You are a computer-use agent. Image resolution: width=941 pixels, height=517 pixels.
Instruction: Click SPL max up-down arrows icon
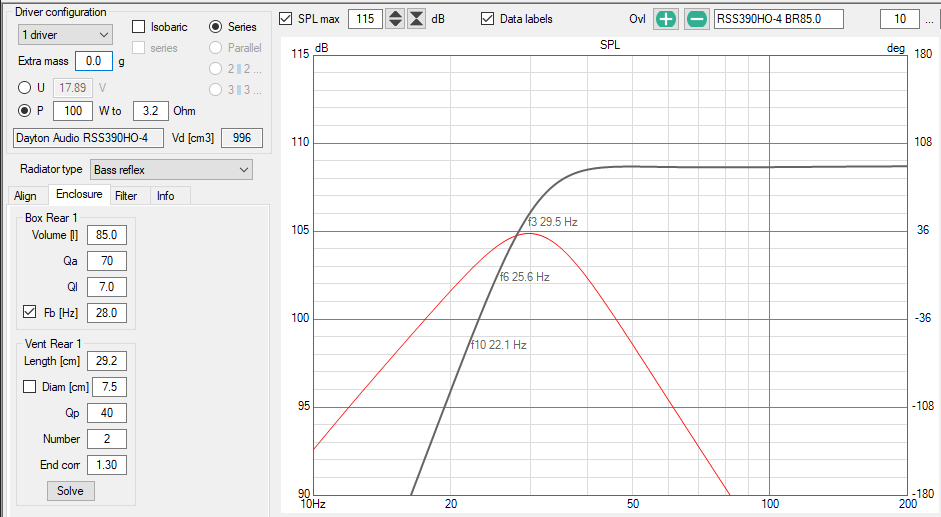tap(395, 19)
